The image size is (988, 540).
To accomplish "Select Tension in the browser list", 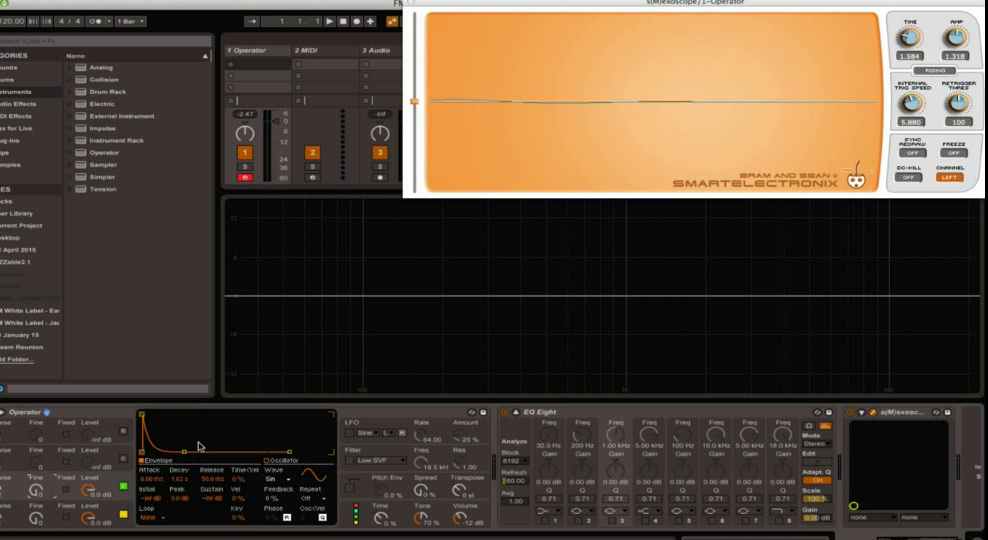I will click(x=103, y=189).
